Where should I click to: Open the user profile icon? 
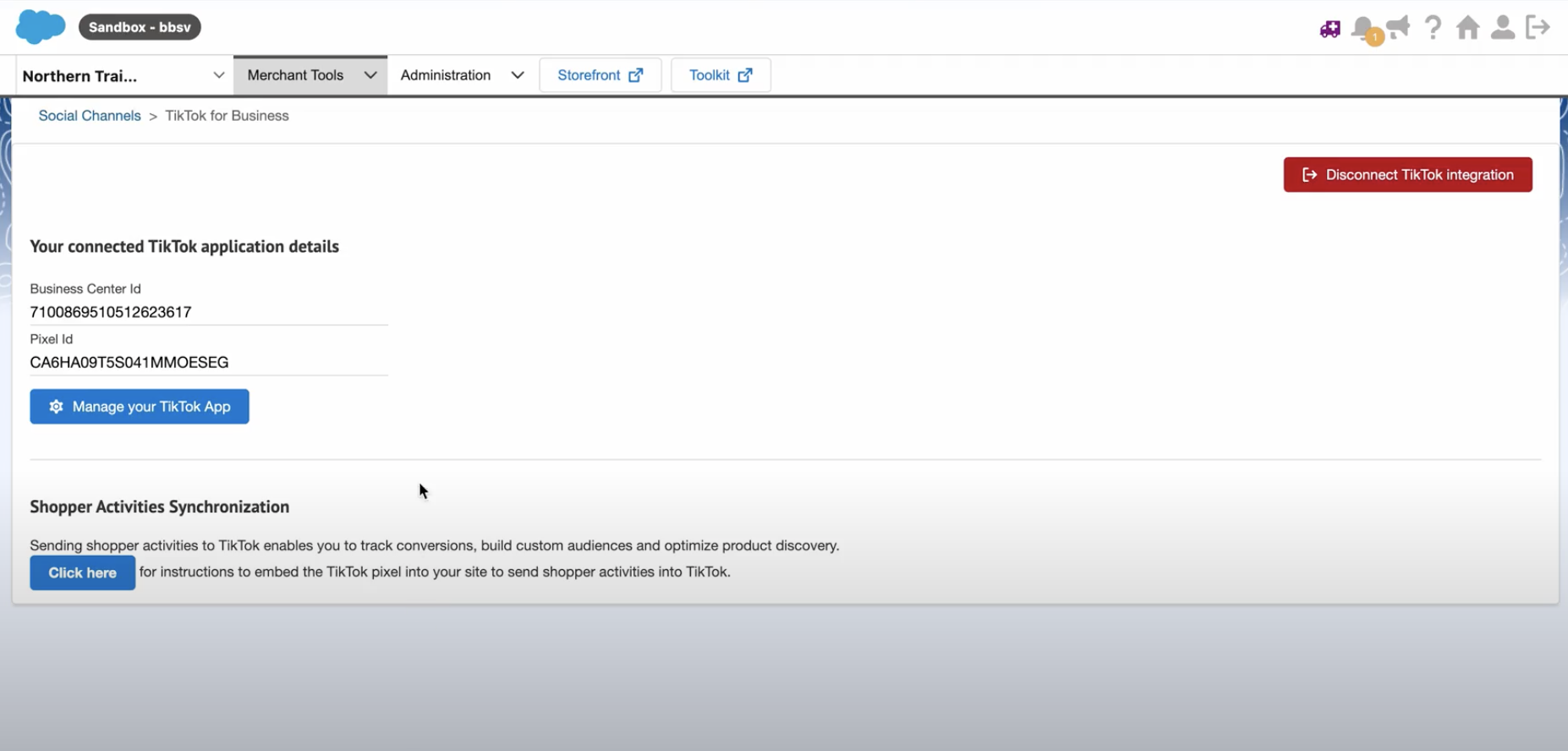coord(1502,28)
